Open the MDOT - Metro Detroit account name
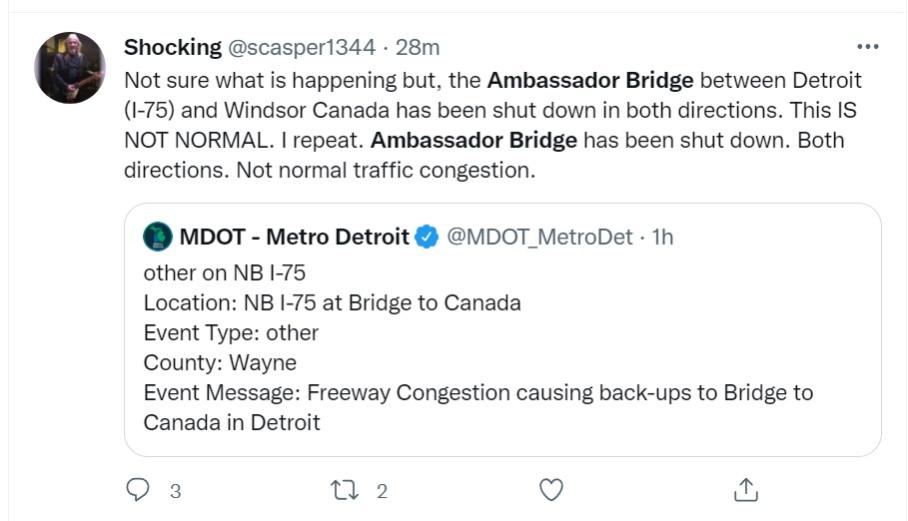 coord(294,237)
